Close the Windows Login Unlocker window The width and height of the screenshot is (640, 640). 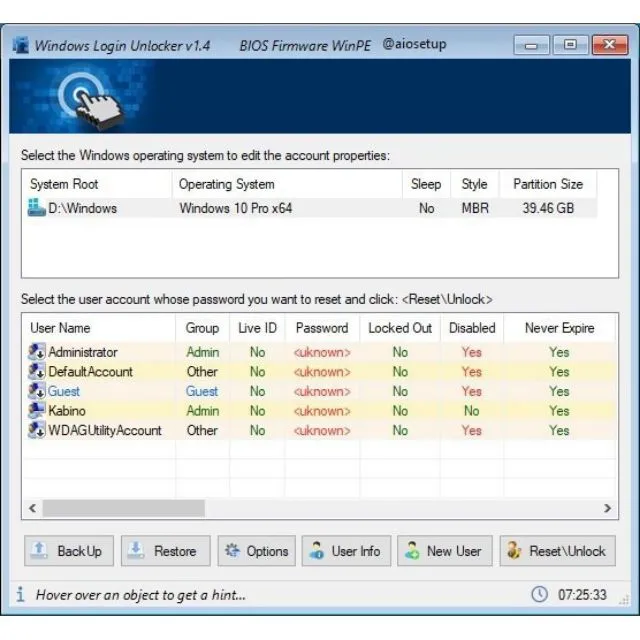pyautogui.click(x=610, y=45)
